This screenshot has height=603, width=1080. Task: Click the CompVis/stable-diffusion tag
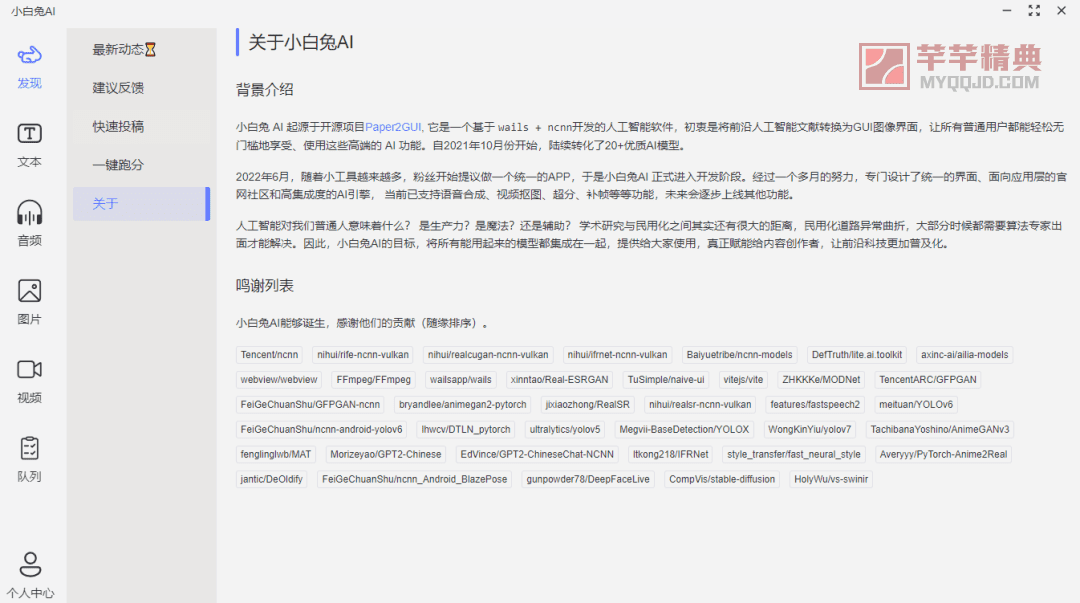pyautogui.click(x=722, y=479)
